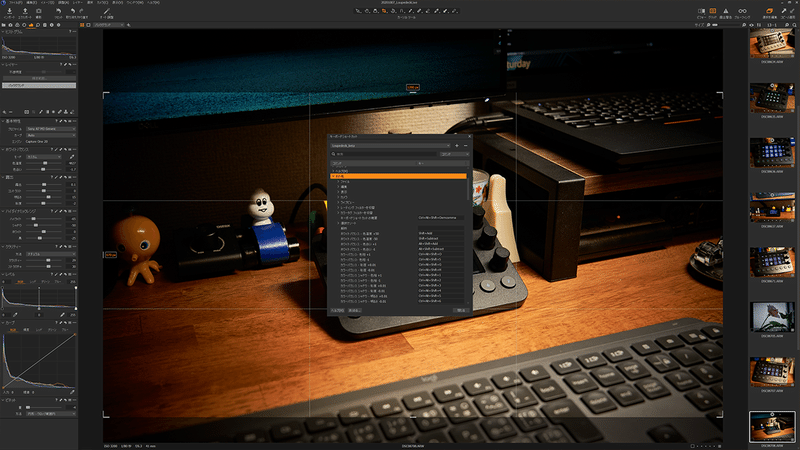The height and width of the screenshot is (450, 800).
Task: Select the RGB tab in the Curve panel
Action: tap(13, 330)
